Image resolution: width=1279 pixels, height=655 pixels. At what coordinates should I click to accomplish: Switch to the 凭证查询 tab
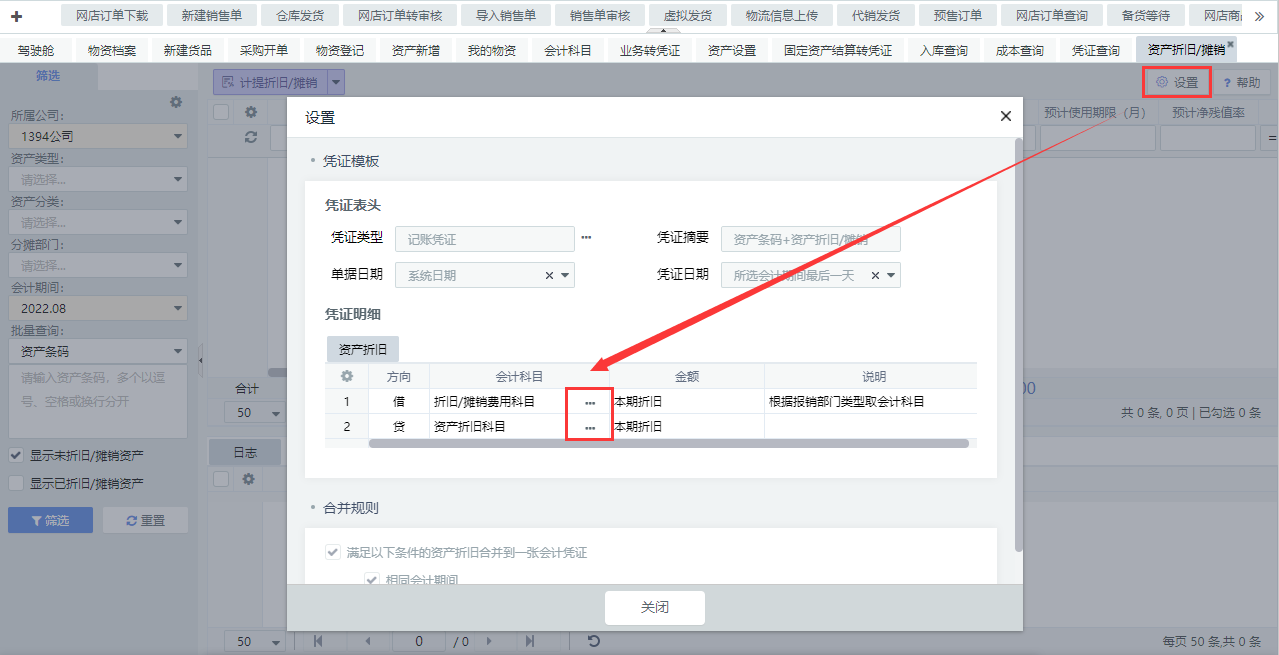[x=1095, y=50]
